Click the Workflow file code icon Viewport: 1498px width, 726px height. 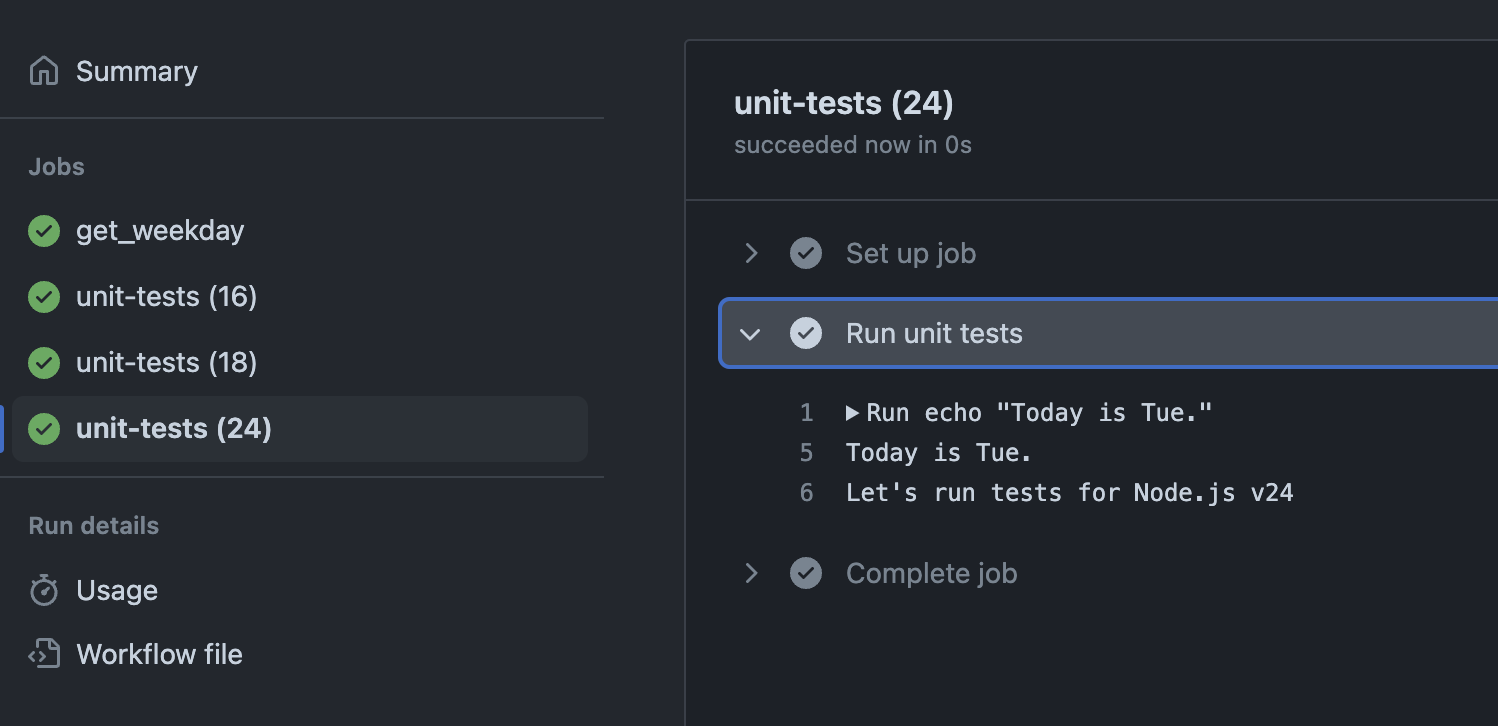click(44, 654)
